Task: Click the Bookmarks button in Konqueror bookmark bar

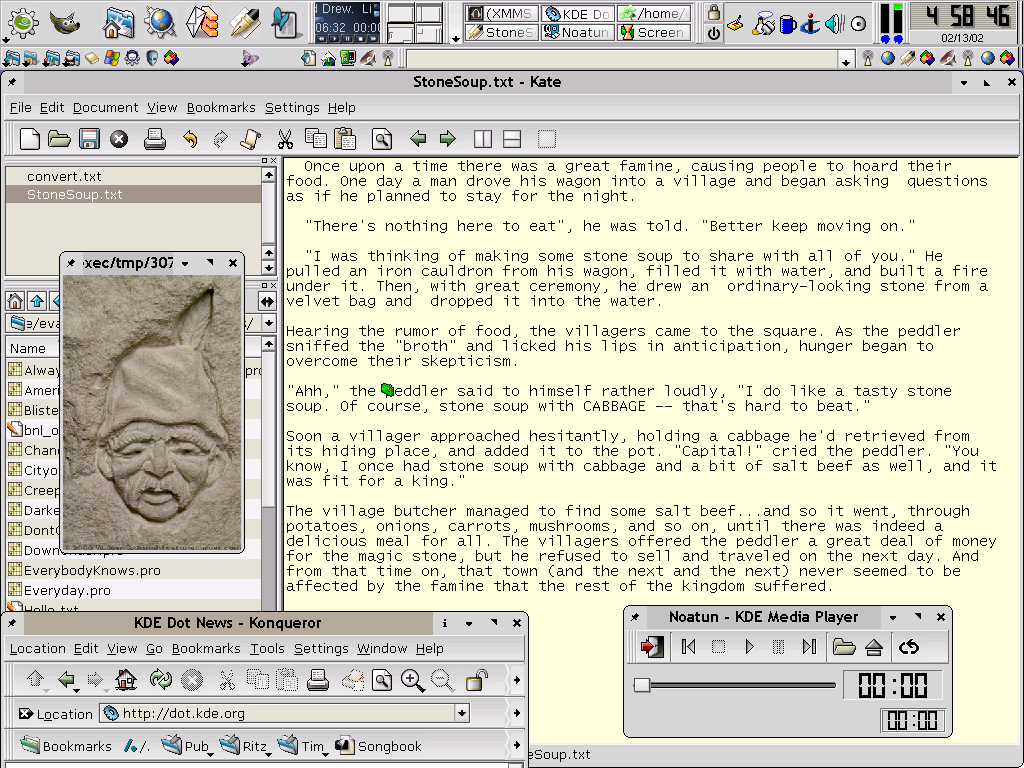Action: 65,746
